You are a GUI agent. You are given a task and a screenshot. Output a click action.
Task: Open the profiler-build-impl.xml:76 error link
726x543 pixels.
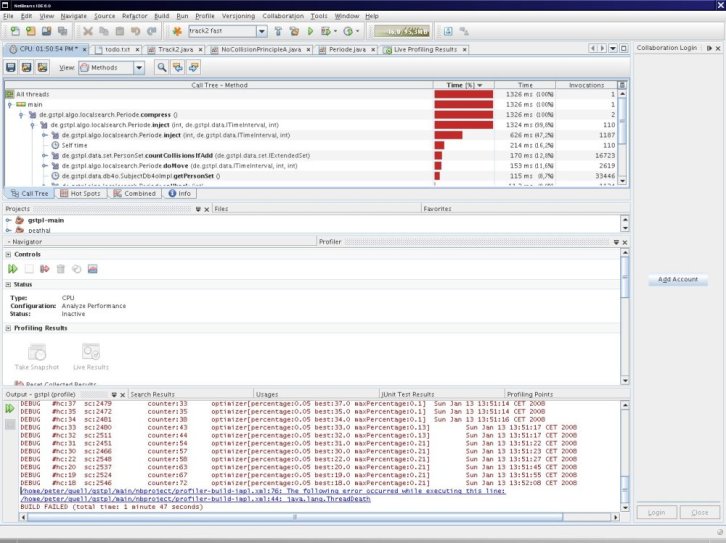tap(262, 491)
